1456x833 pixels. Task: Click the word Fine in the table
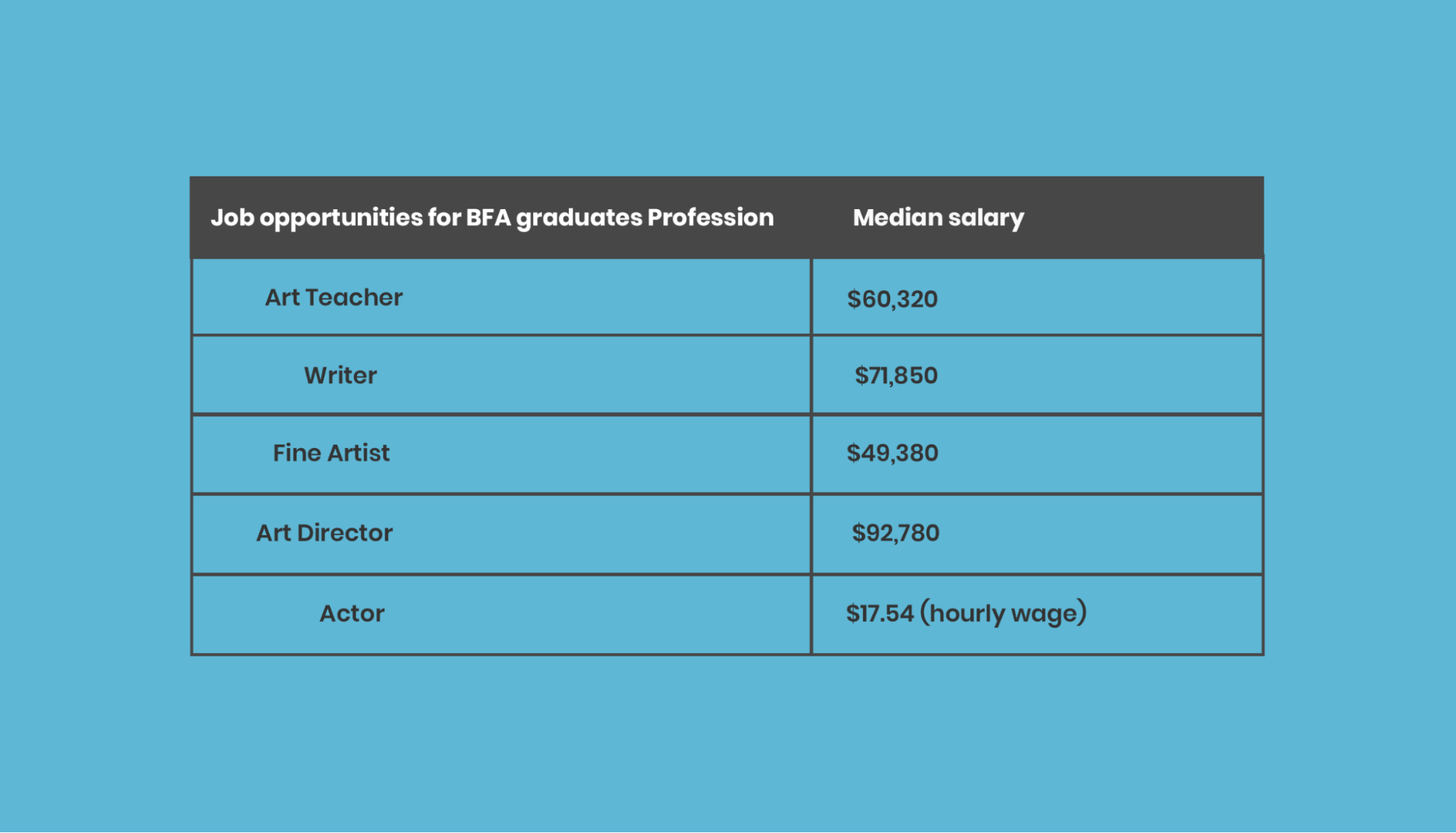tap(296, 453)
